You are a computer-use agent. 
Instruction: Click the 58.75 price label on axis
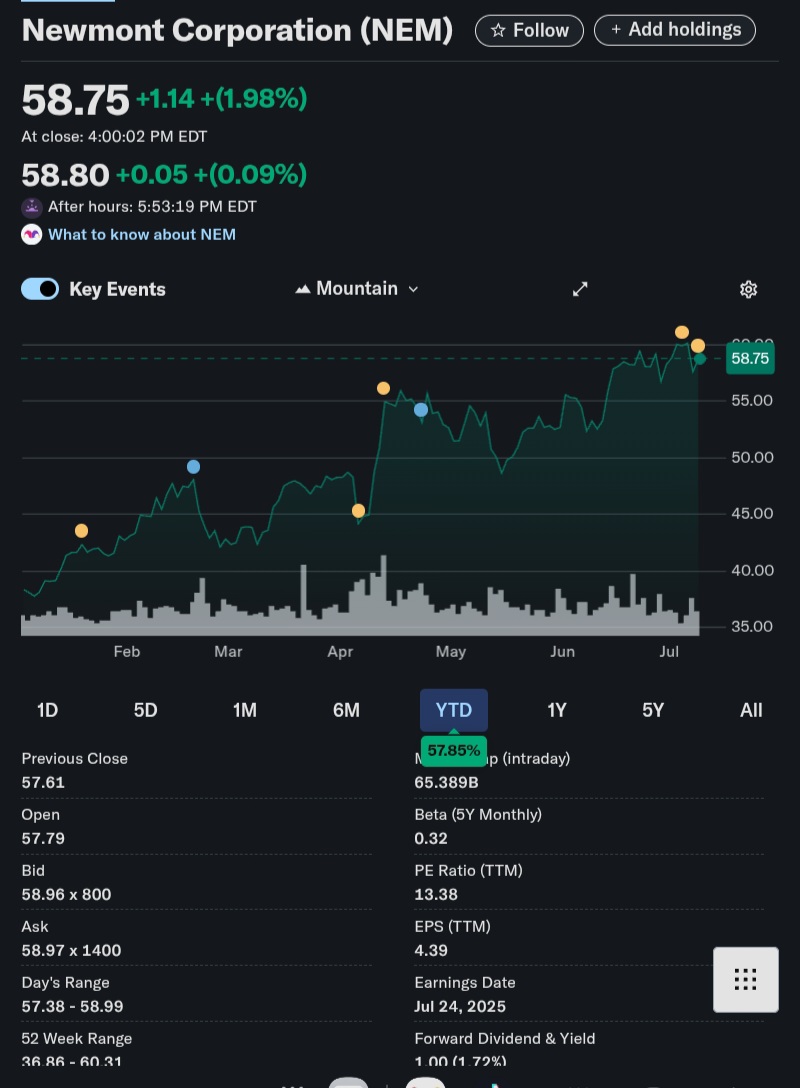750,359
